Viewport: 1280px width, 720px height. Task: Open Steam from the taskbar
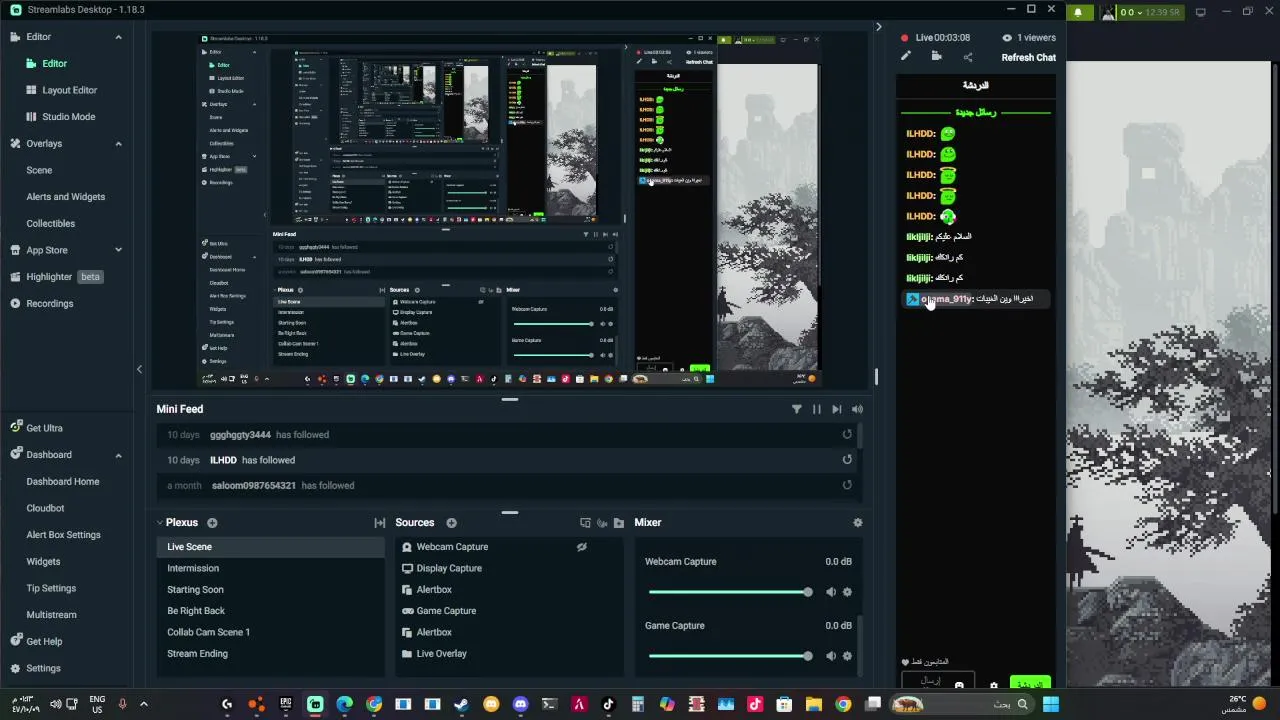tap(462, 704)
